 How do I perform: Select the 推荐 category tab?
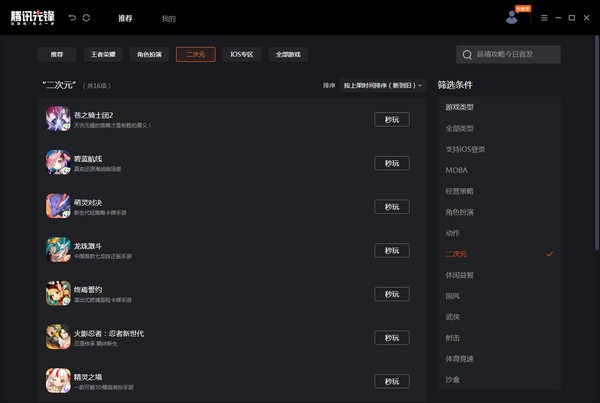pos(57,54)
